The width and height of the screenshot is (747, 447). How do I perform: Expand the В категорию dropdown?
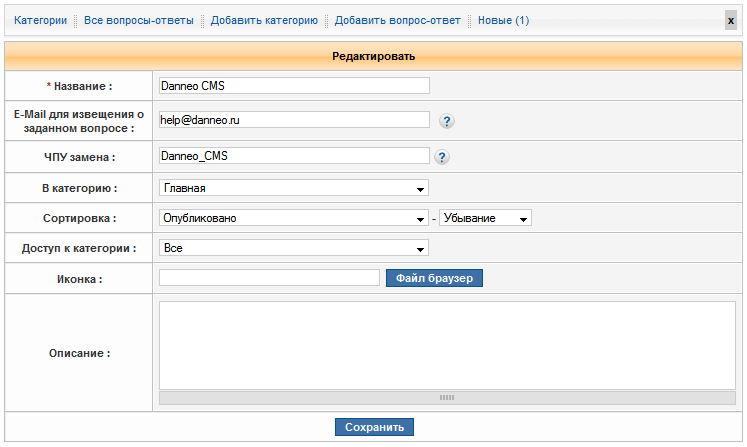(x=293, y=188)
